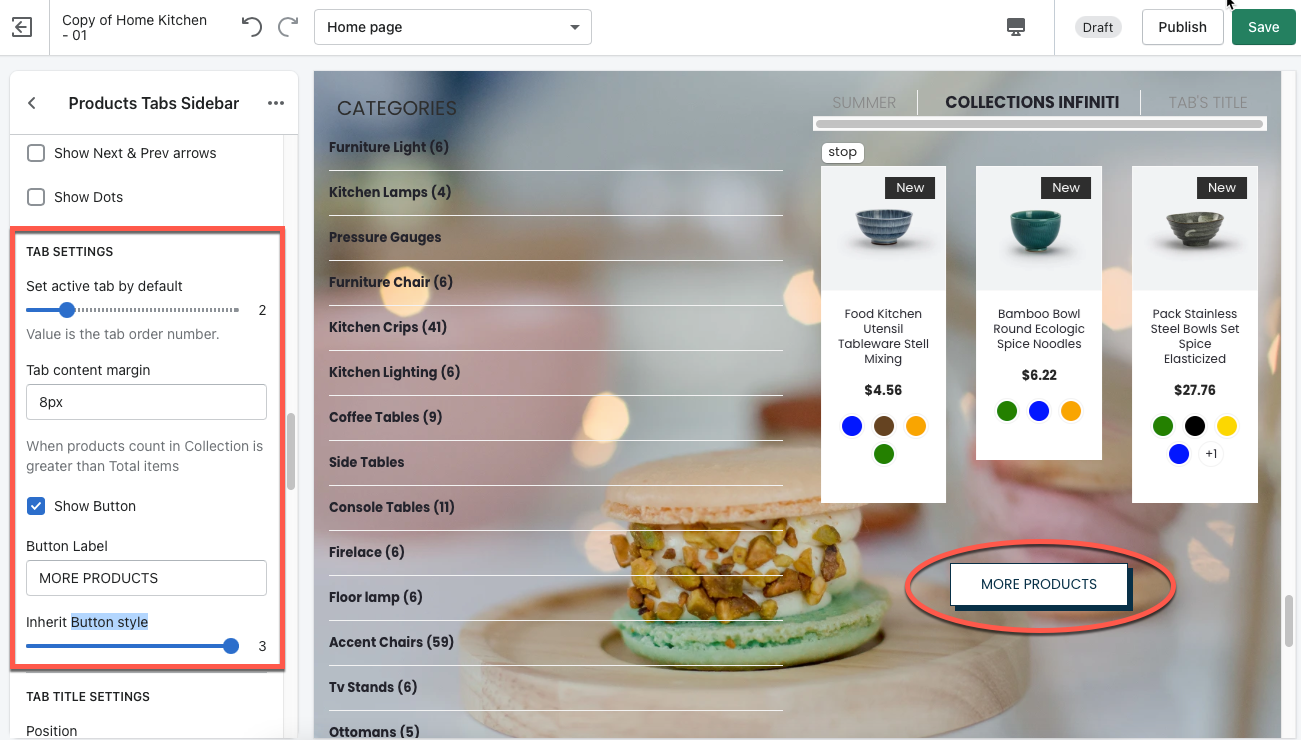Screen dimensions: 1301x740
Task: Open Floor lamp (6) category
Action: point(376,597)
